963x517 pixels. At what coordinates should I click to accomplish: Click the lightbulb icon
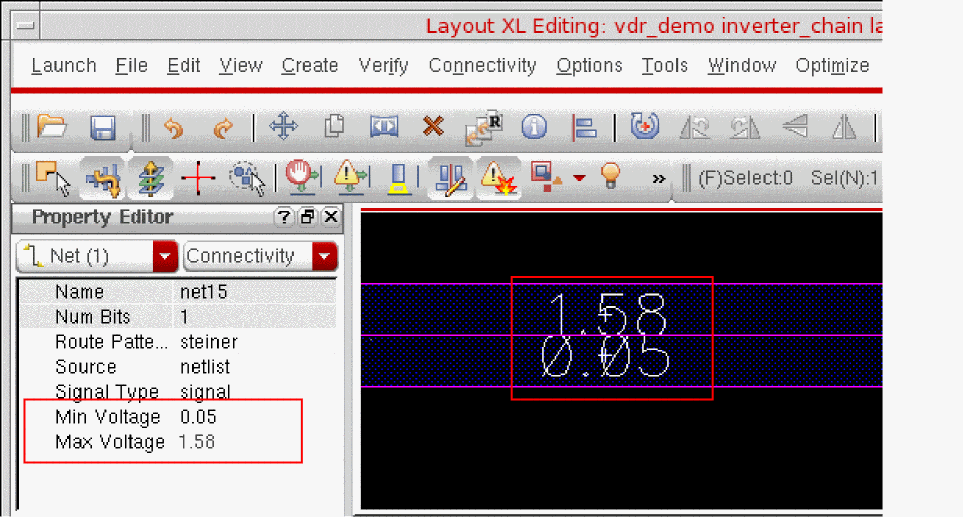(x=610, y=176)
